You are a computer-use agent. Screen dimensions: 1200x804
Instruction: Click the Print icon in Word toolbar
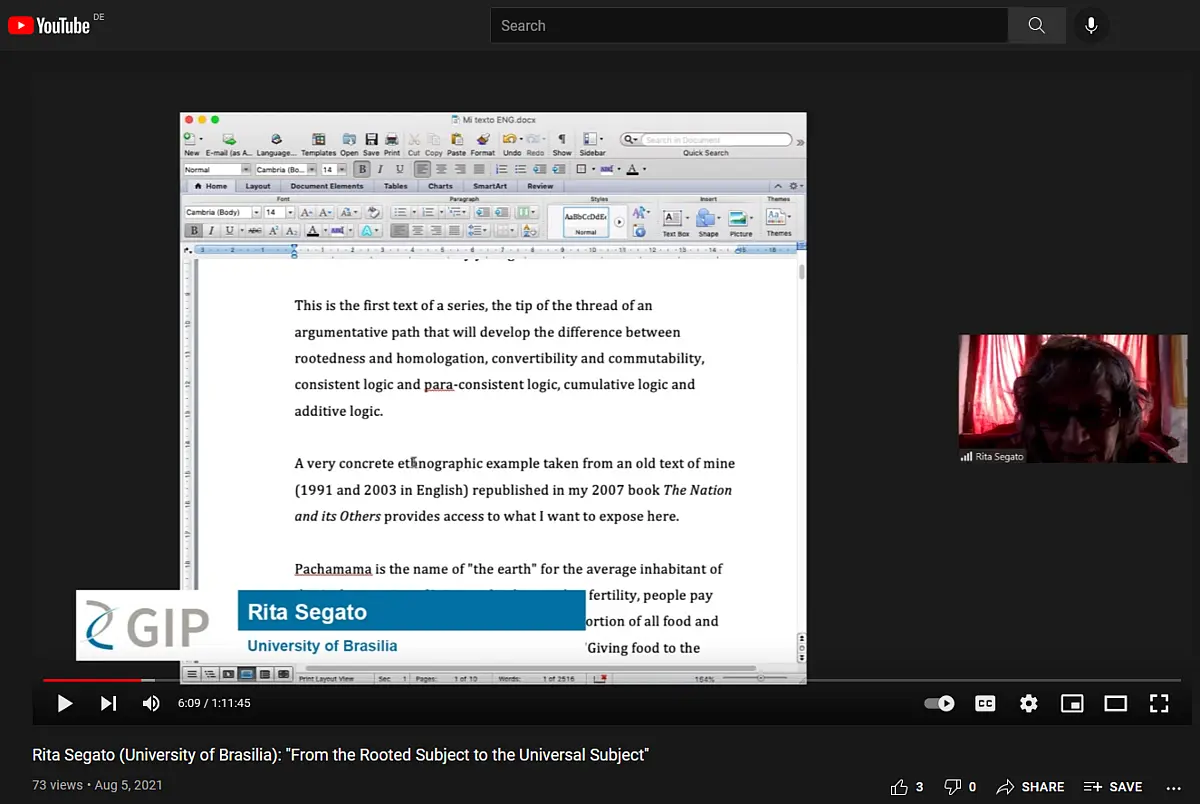392,139
